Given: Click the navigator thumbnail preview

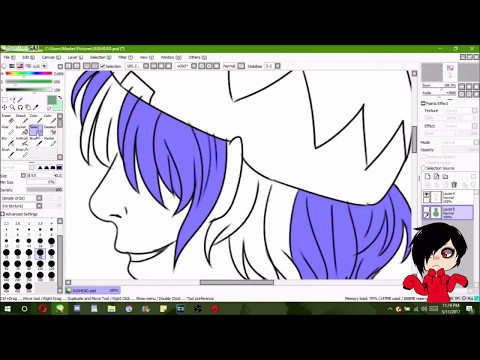Looking at the screenshot, I should click(x=450, y=72).
